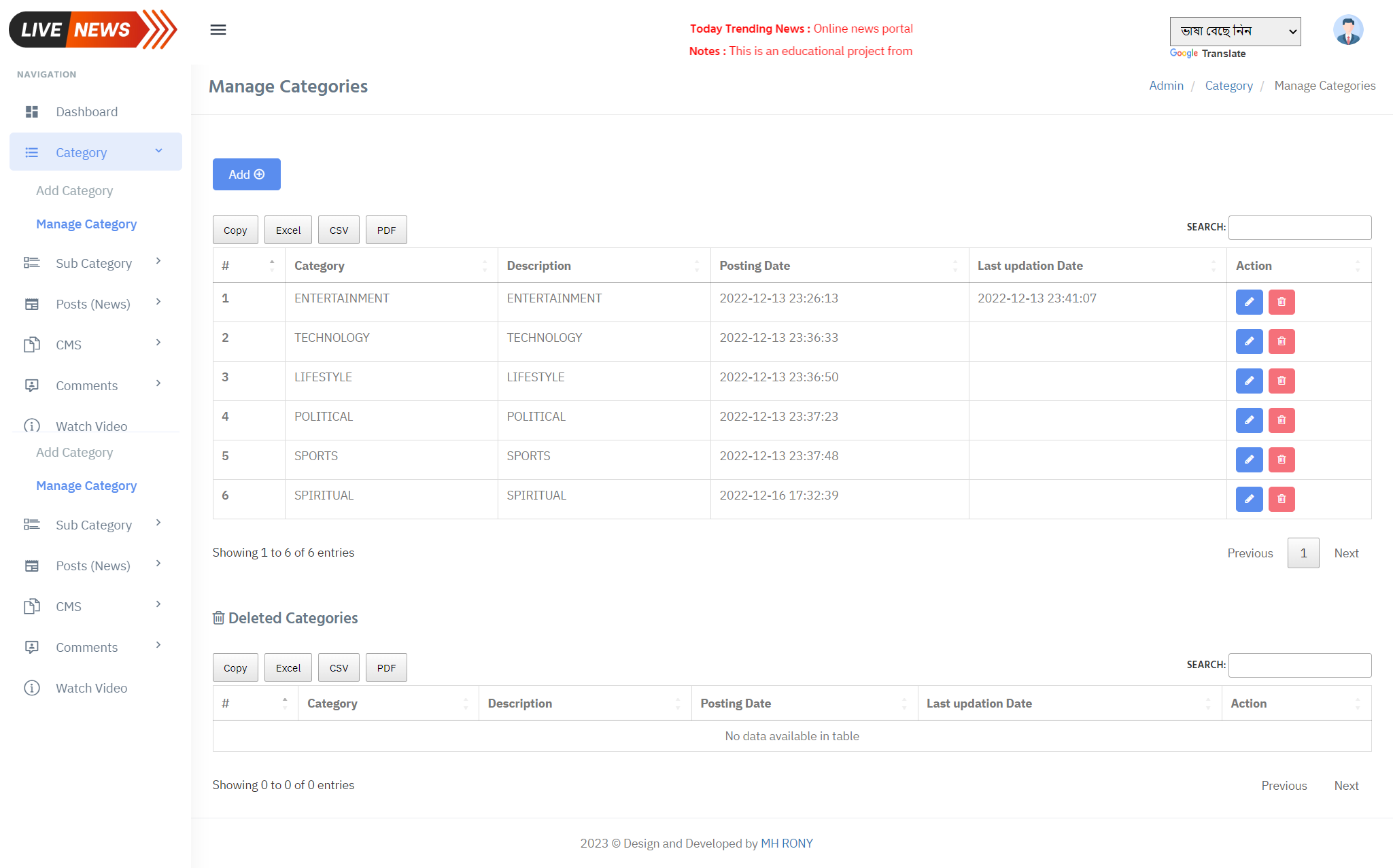Open the hamburger navigation menu
The image size is (1393, 868).
click(x=218, y=30)
